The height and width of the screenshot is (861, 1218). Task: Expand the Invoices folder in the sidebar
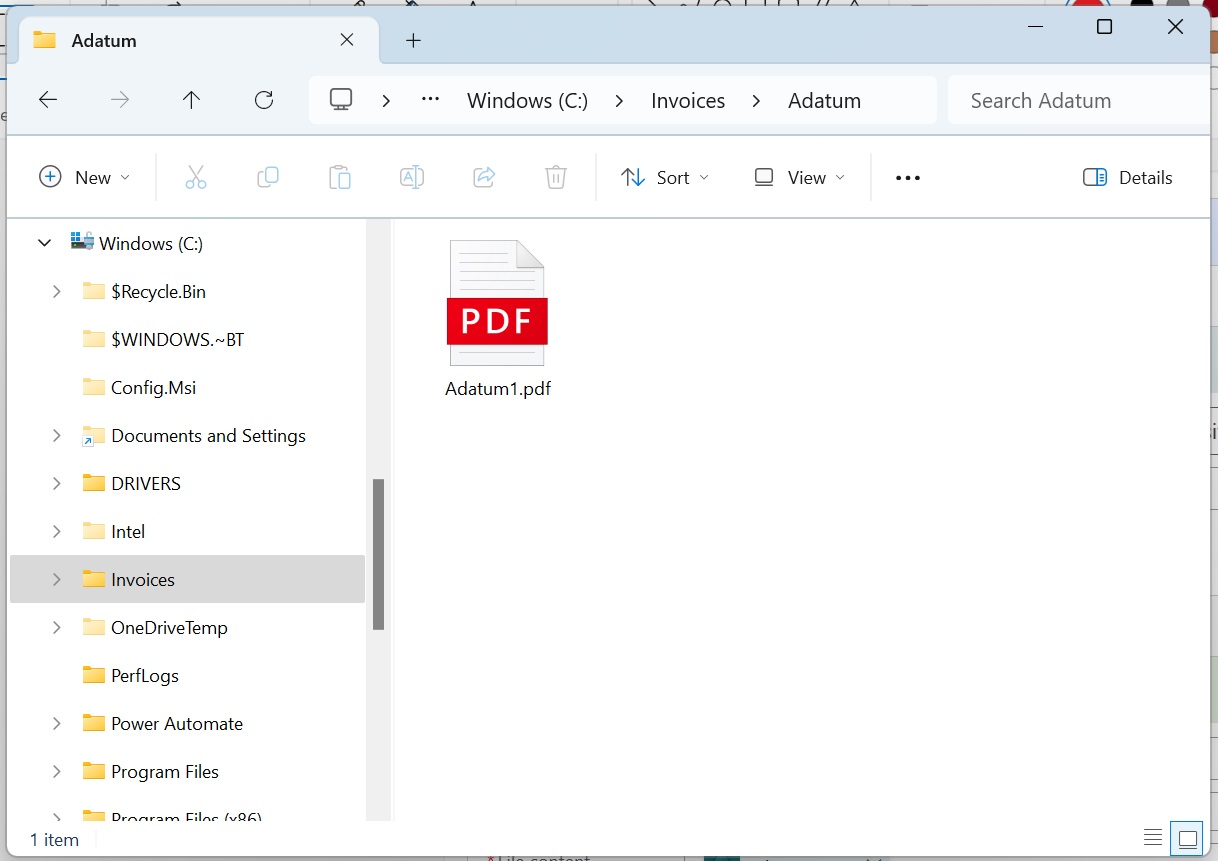tap(56, 579)
